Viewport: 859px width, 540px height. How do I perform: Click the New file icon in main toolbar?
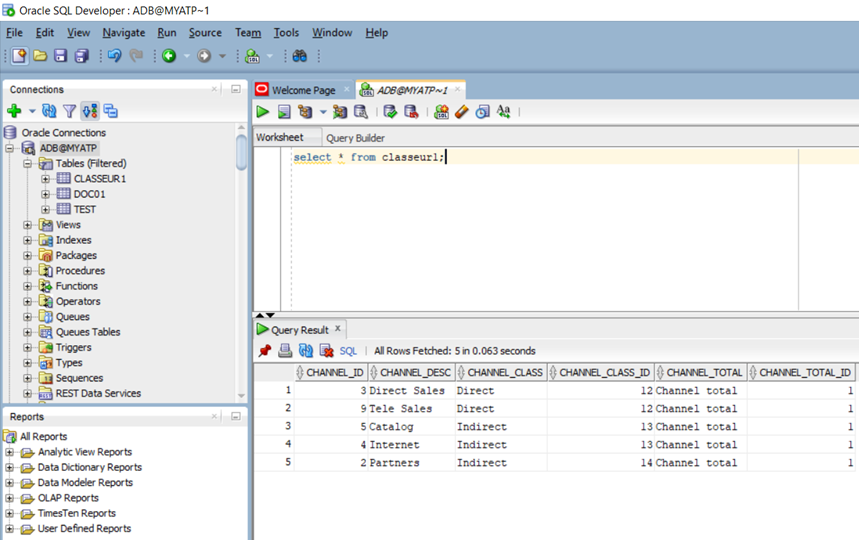(20, 56)
